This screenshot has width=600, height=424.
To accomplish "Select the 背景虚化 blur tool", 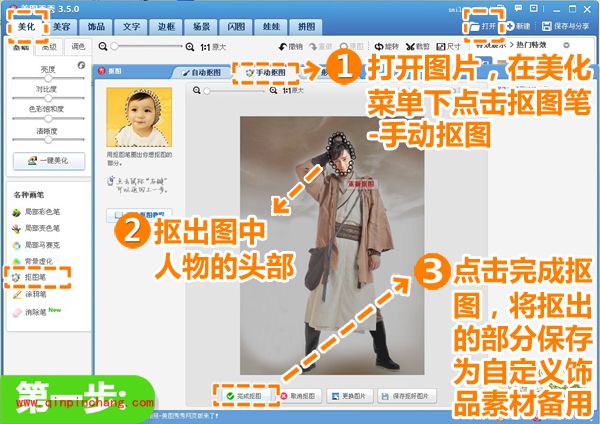I will pyautogui.click(x=33, y=261).
